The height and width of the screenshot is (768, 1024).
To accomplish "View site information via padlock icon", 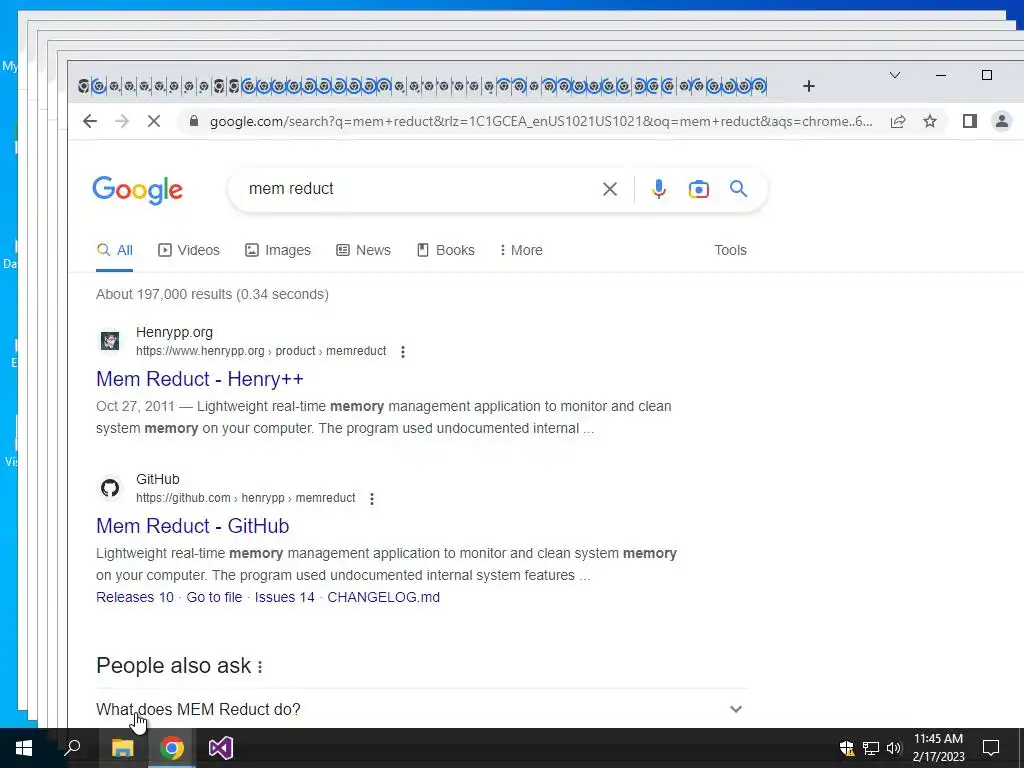I will click(x=193, y=121).
